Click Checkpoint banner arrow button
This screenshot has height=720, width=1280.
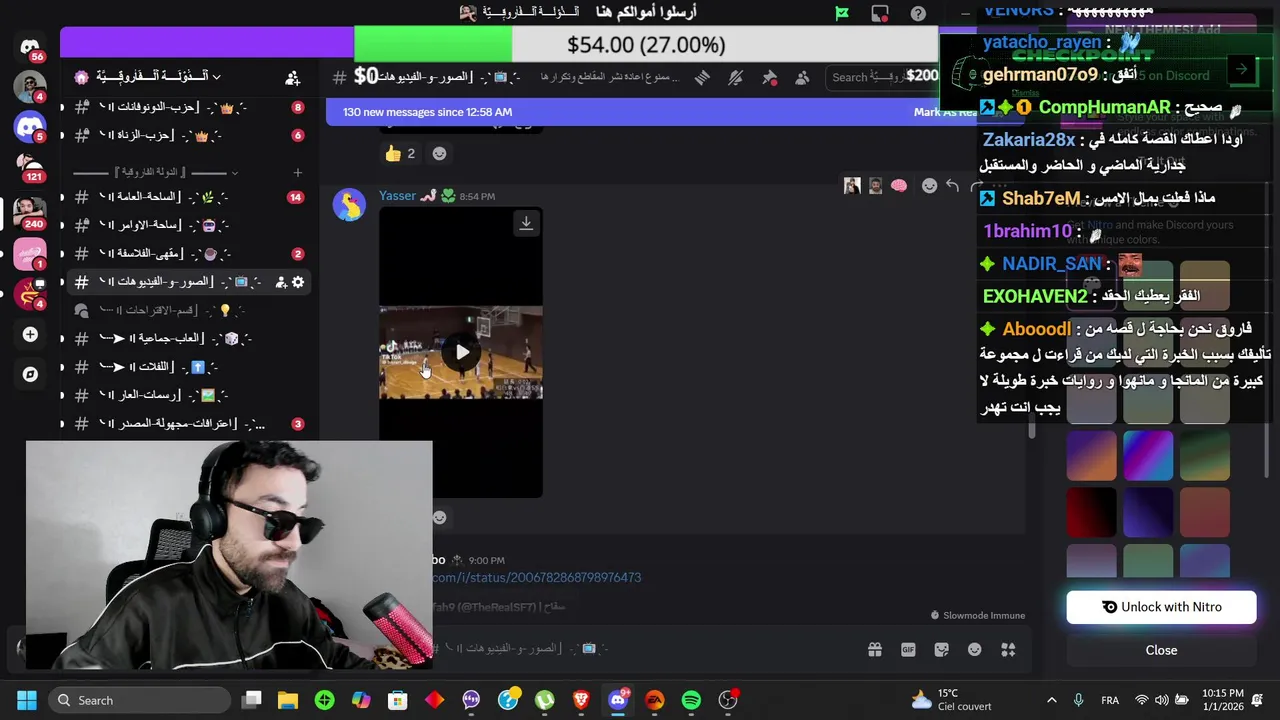[x=1241, y=69]
